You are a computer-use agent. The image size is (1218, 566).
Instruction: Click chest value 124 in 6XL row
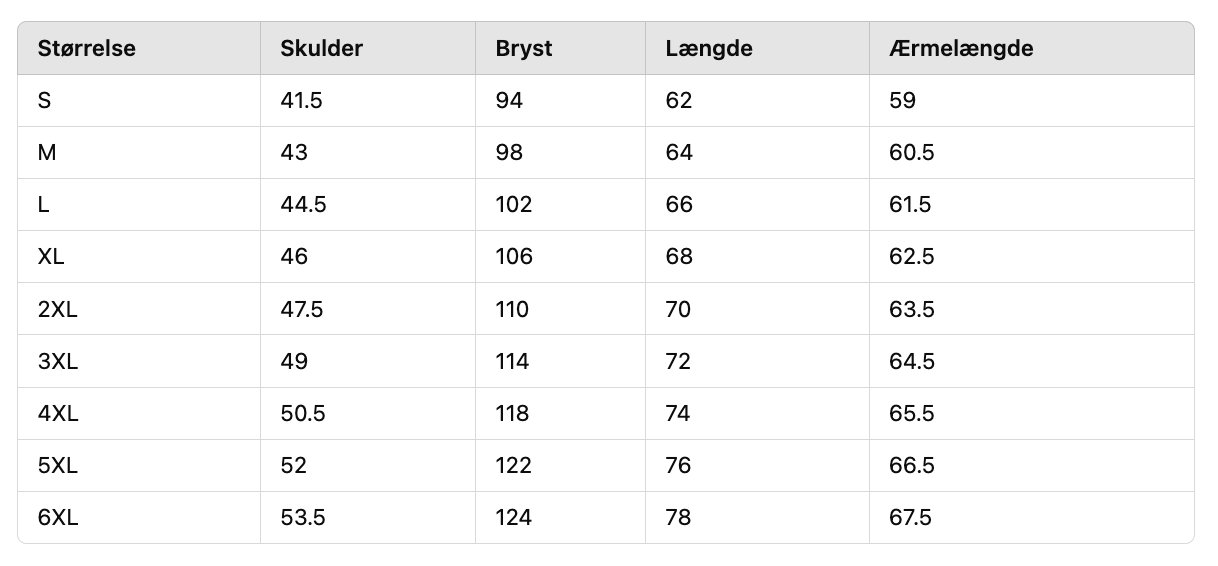pyautogui.click(x=513, y=518)
